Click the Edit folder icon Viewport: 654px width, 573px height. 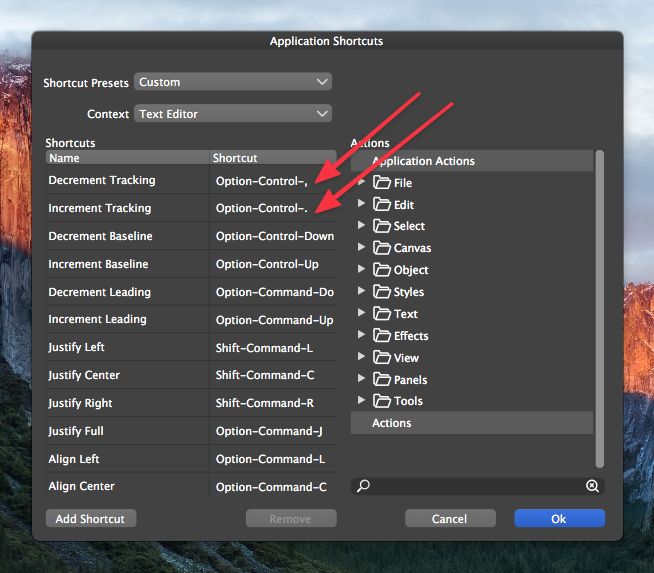(381, 204)
